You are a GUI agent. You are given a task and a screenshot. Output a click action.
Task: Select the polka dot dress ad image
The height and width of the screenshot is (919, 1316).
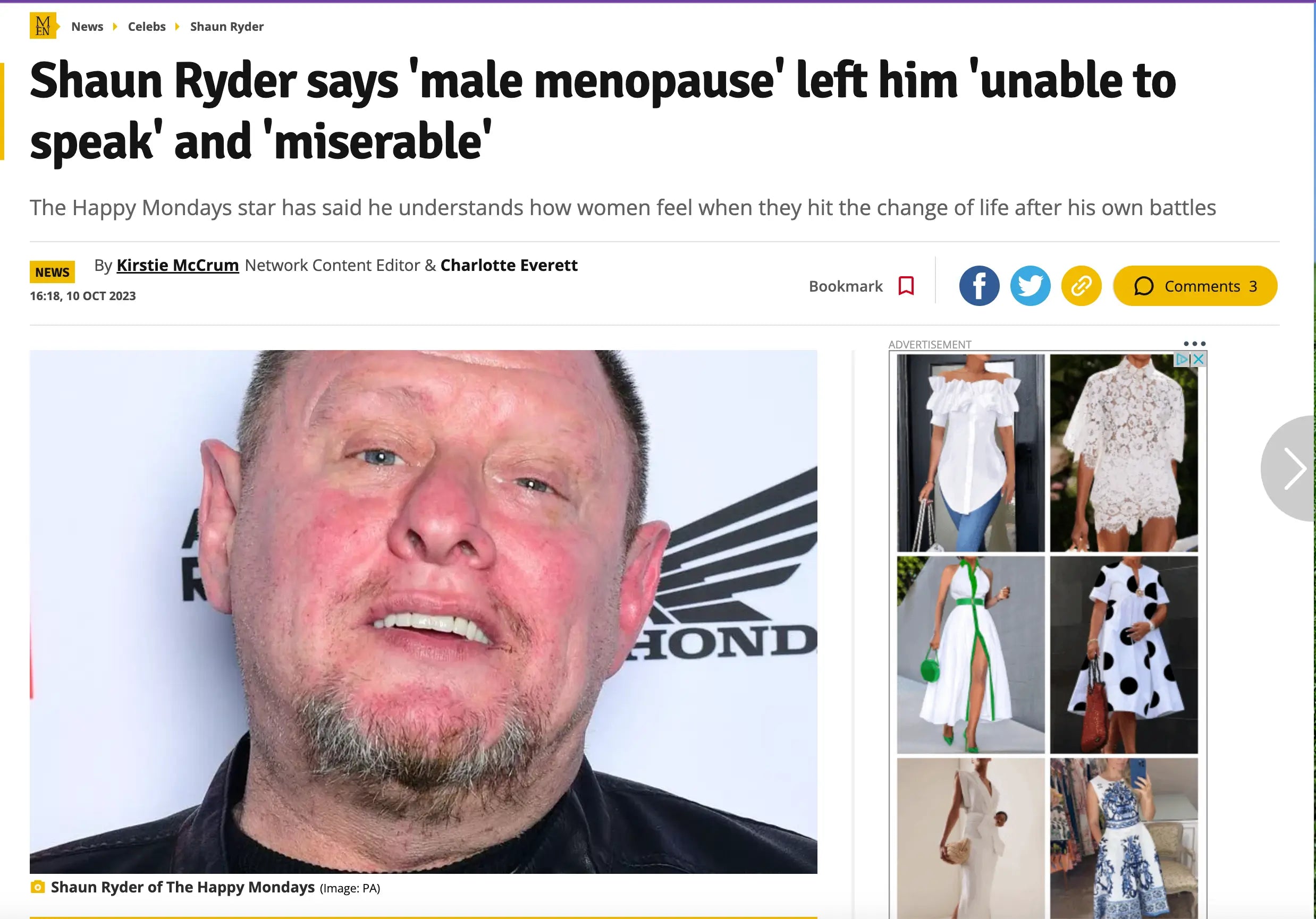pos(1124,654)
